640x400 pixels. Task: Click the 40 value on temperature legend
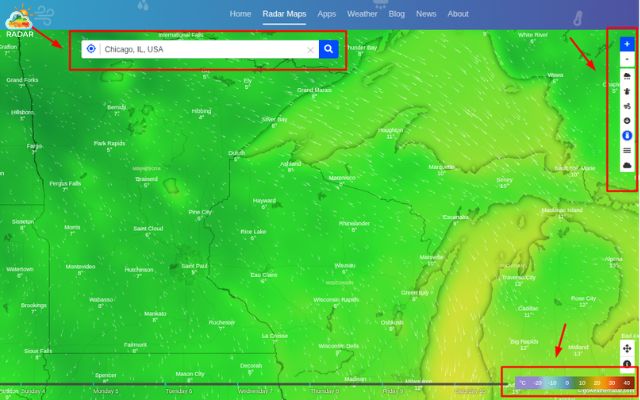pyautogui.click(x=627, y=383)
